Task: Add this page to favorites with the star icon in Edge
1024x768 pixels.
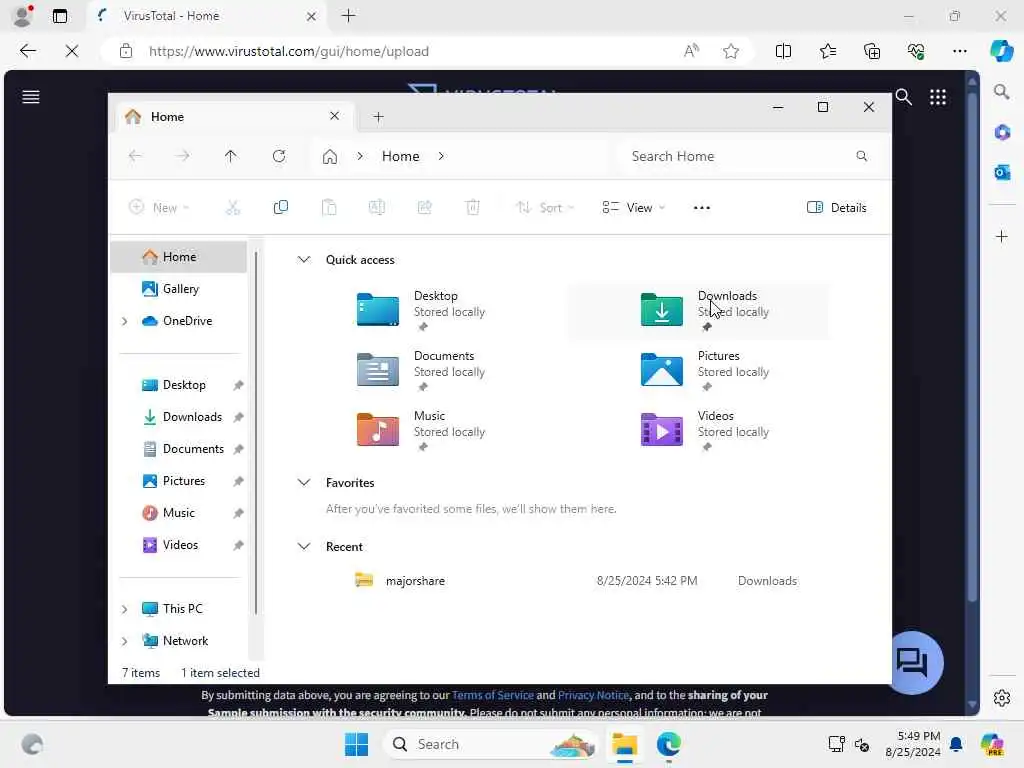Action: click(731, 51)
